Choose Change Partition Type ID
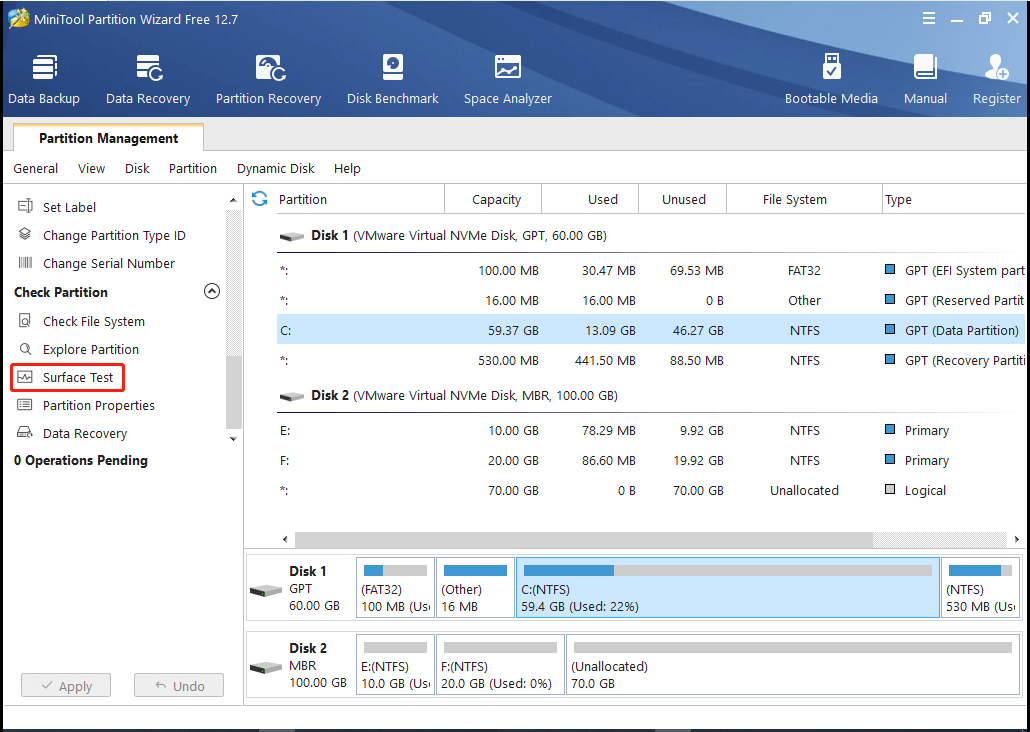Viewport: 1030px width, 732px height. coord(114,235)
